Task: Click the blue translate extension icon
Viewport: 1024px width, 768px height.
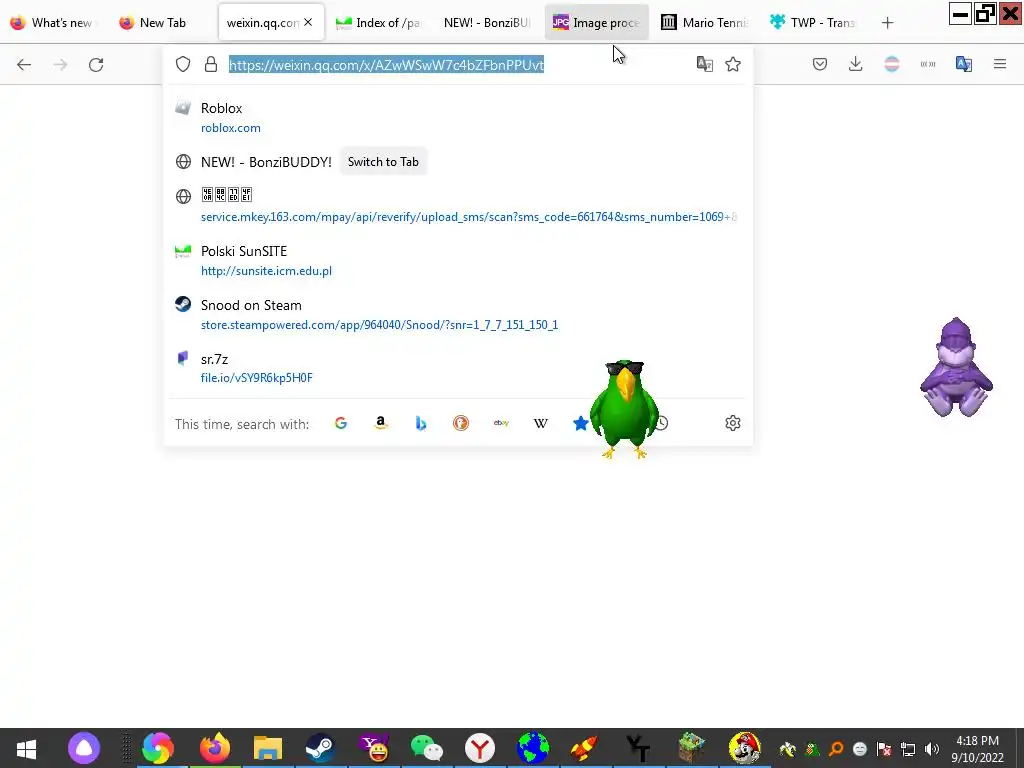Action: coord(964,64)
